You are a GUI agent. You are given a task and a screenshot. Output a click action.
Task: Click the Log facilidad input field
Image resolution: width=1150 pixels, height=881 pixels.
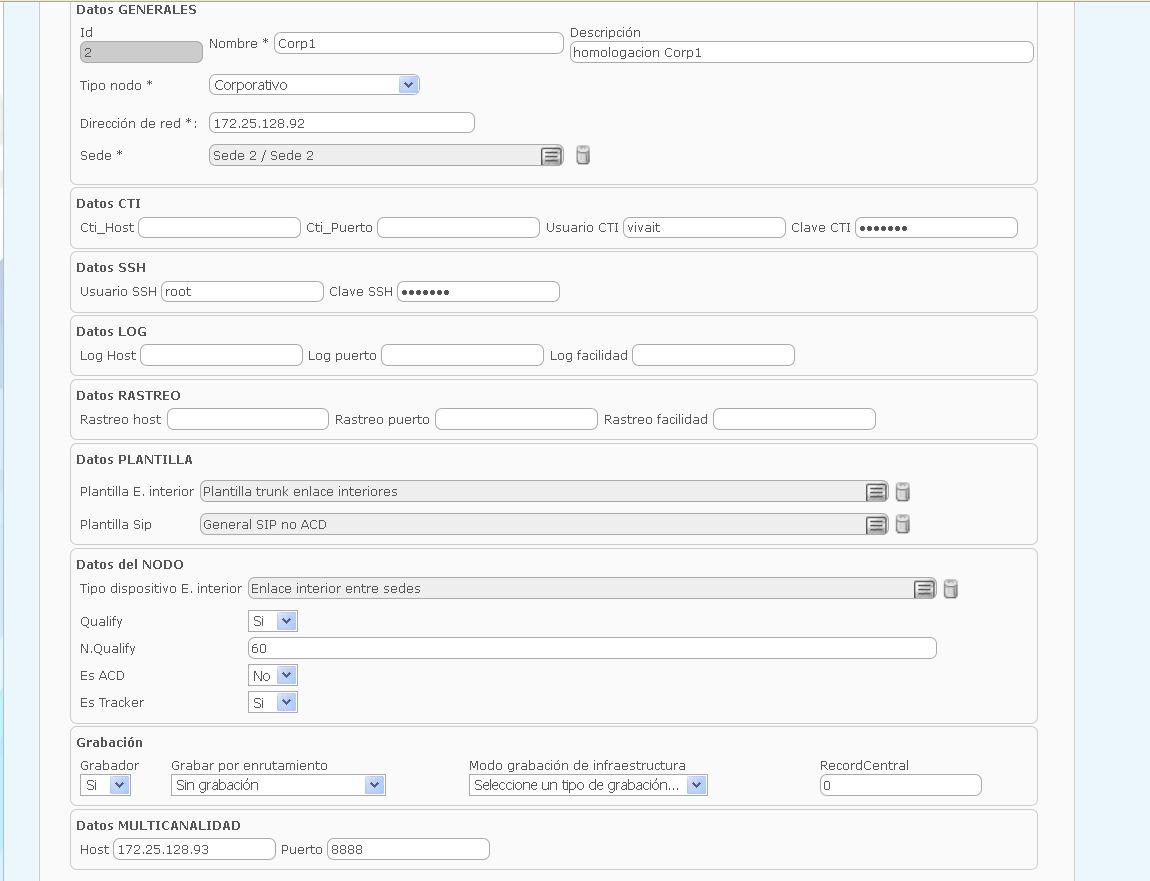(x=714, y=355)
